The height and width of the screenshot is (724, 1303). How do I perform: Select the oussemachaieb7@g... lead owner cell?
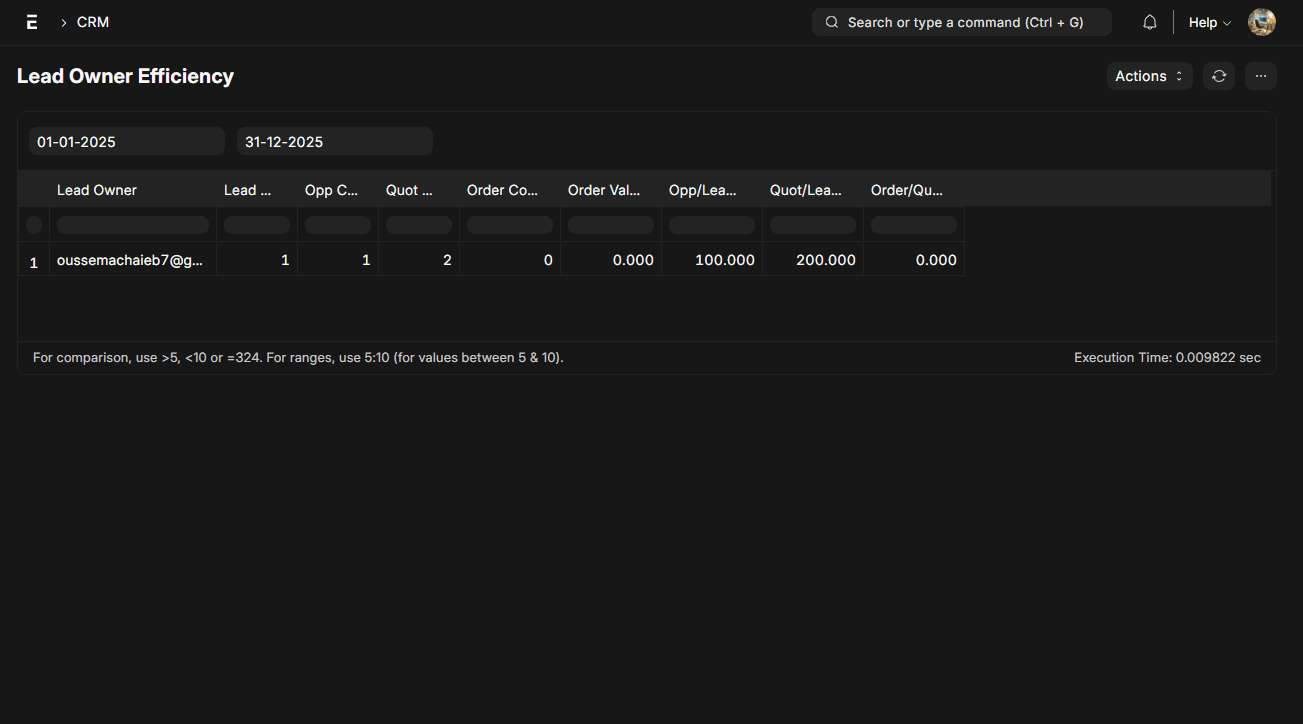[x=133, y=260]
